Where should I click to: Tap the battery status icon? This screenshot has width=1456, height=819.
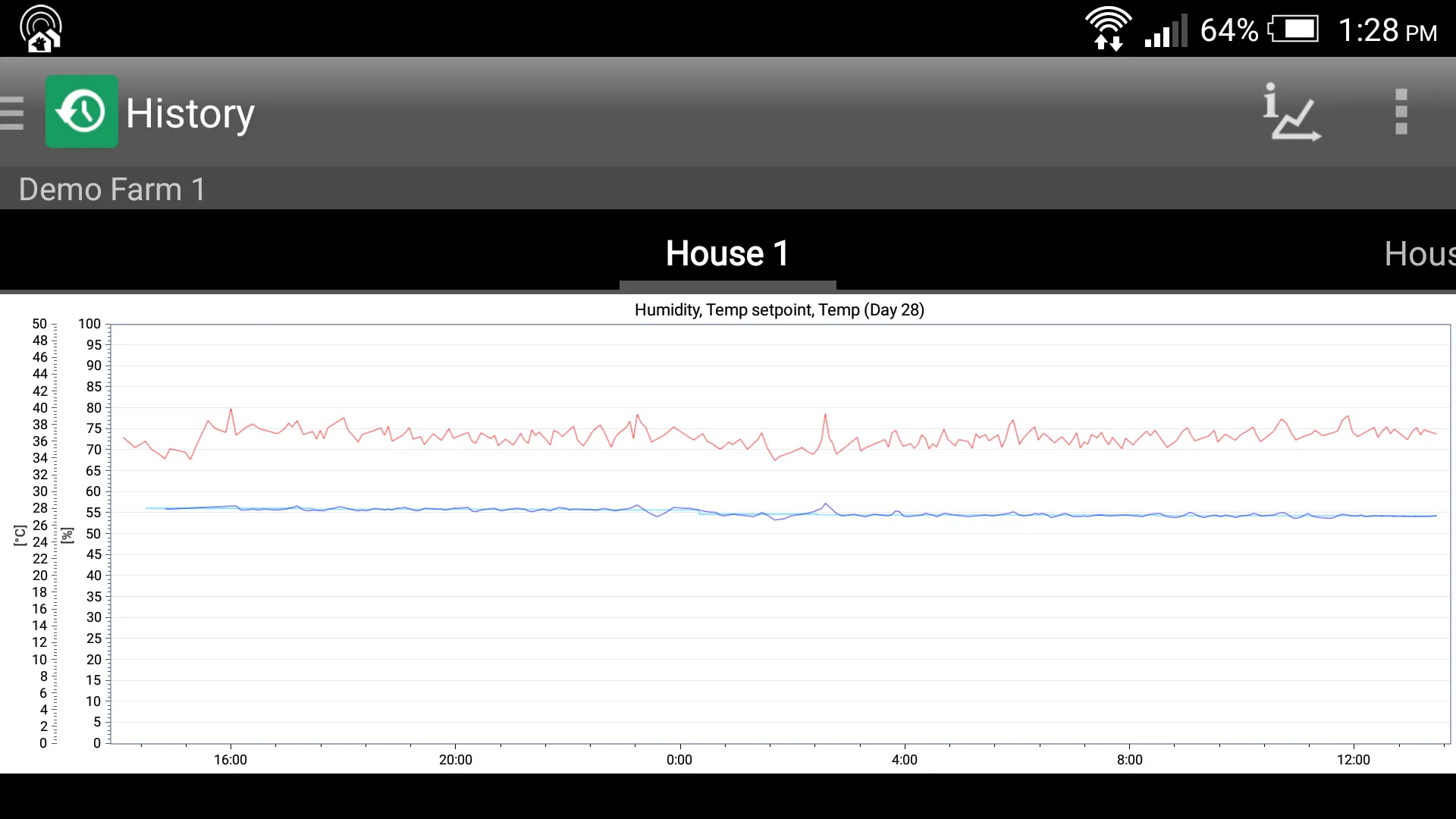tap(1293, 30)
